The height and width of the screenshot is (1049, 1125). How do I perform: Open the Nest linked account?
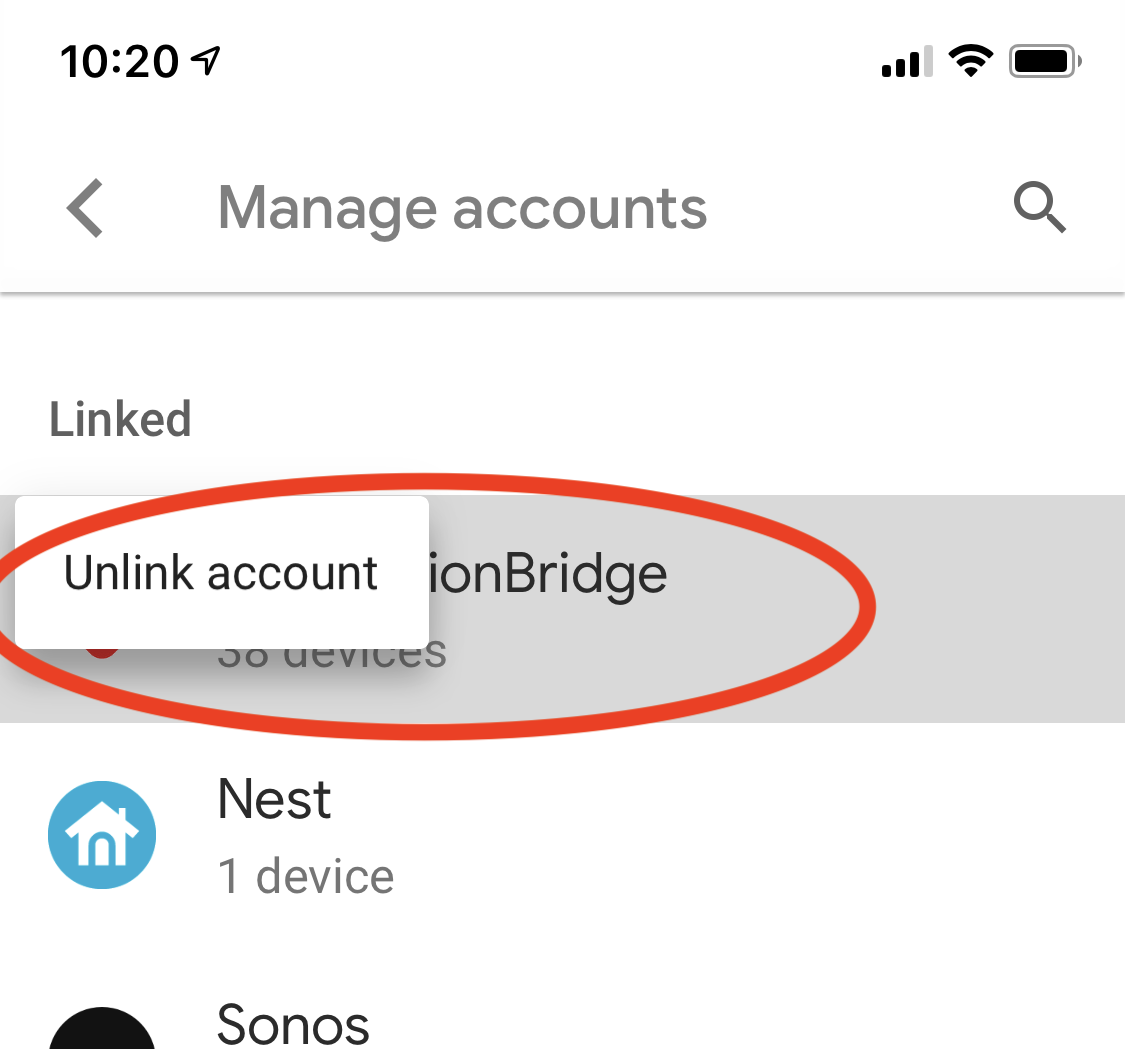point(275,799)
